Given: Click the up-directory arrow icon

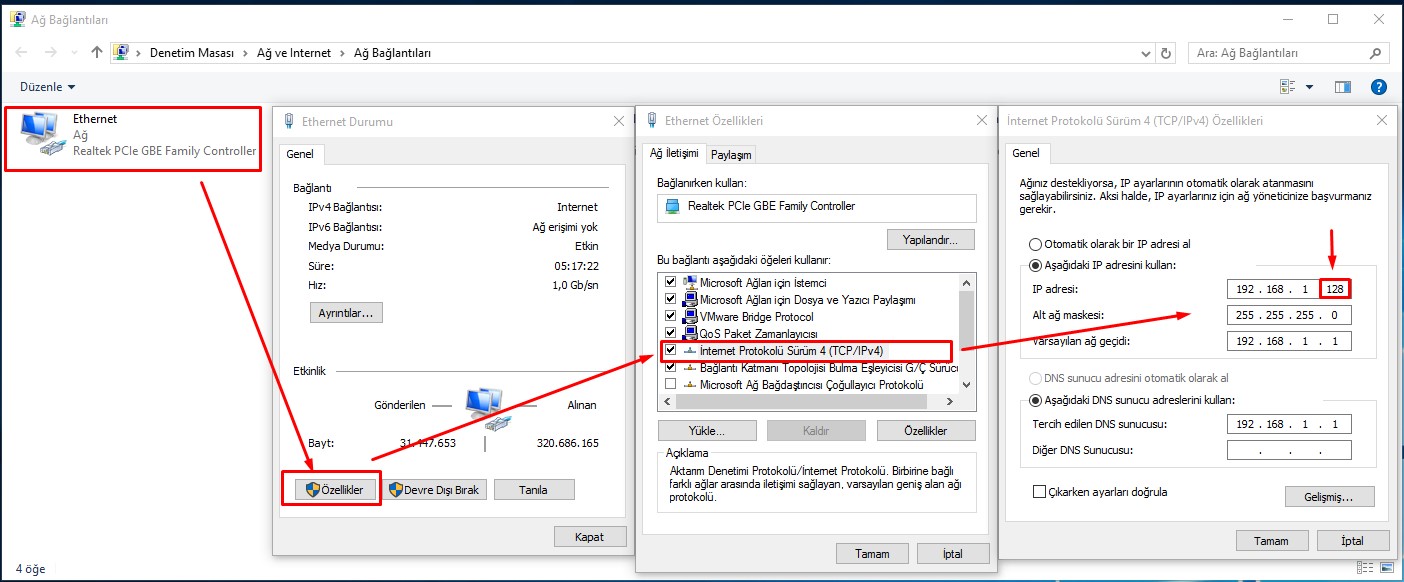Looking at the screenshot, I should (97, 53).
